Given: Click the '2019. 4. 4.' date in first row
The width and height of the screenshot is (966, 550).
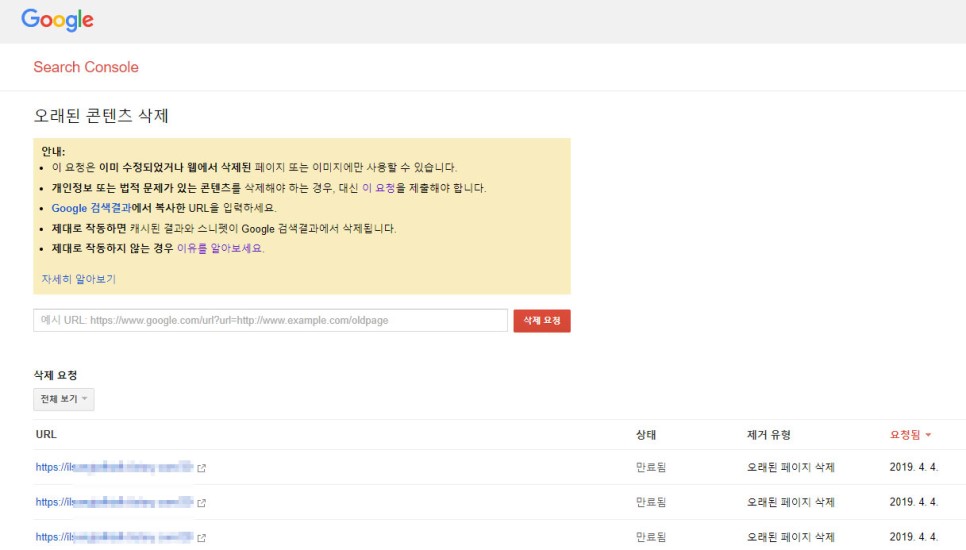Looking at the screenshot, I should click(914, 467).
